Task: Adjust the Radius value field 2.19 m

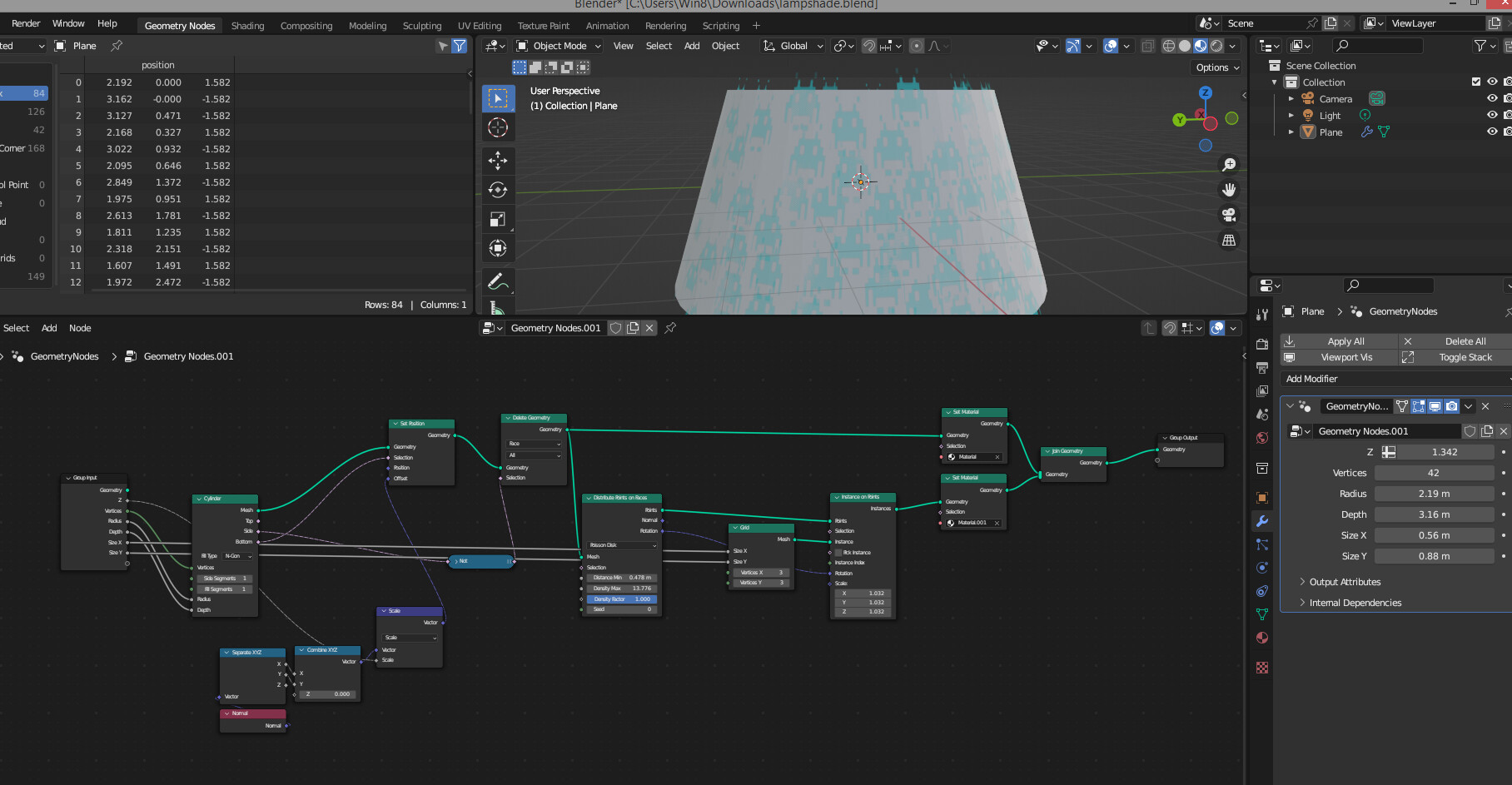Action: (1434, 494)
